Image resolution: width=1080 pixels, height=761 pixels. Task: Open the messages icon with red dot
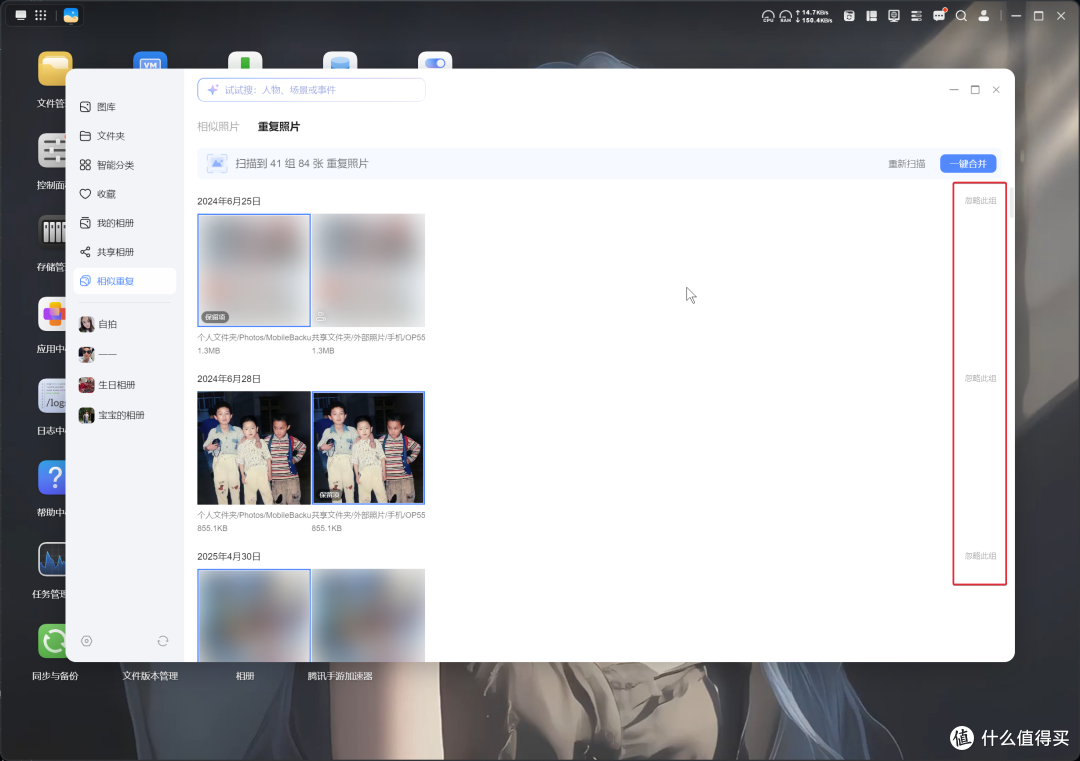pyautogui.click(x=939, y=15)
